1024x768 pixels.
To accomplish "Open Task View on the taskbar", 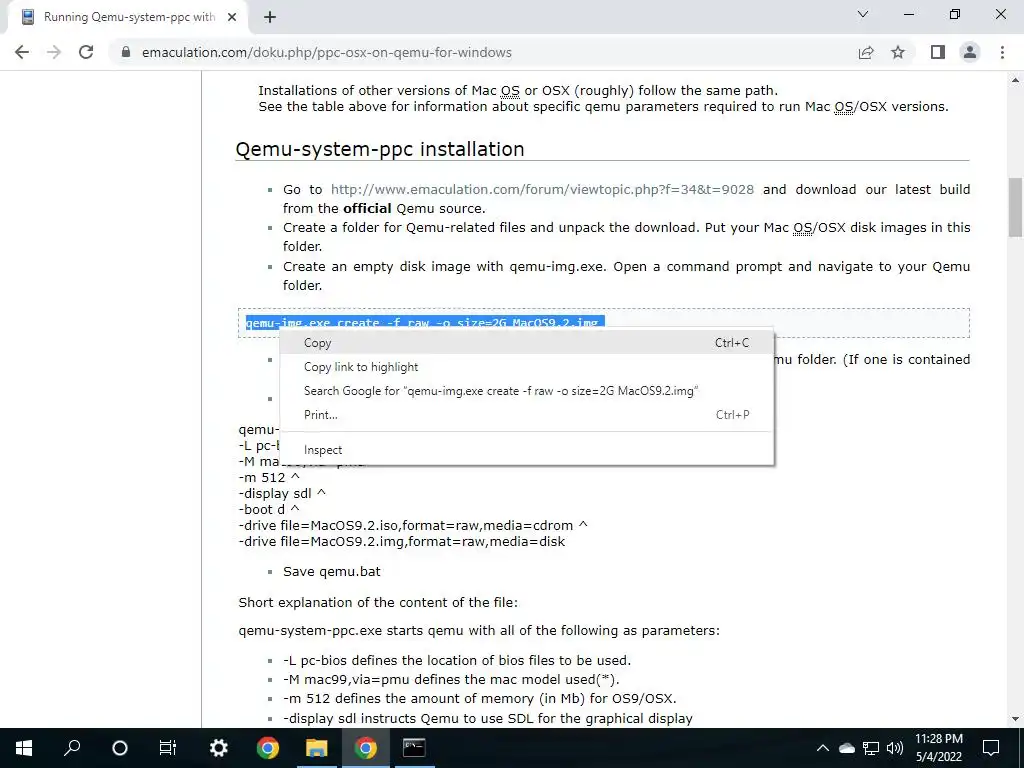I will 168,748.
